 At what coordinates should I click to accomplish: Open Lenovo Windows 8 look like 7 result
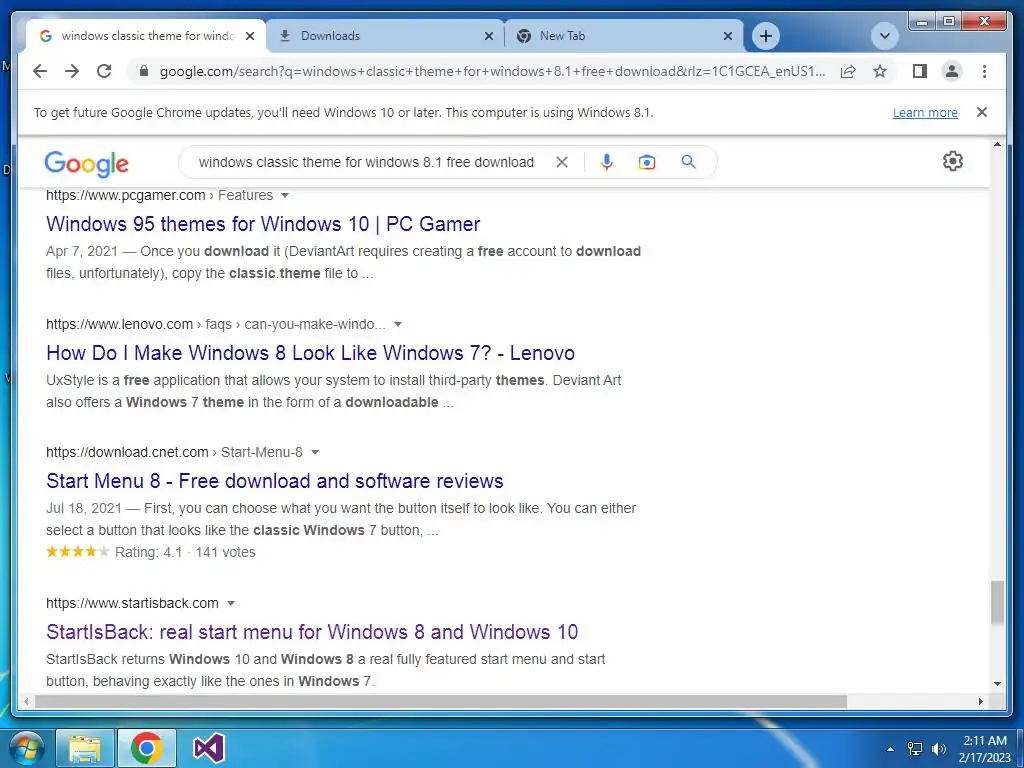click(310, 353)
